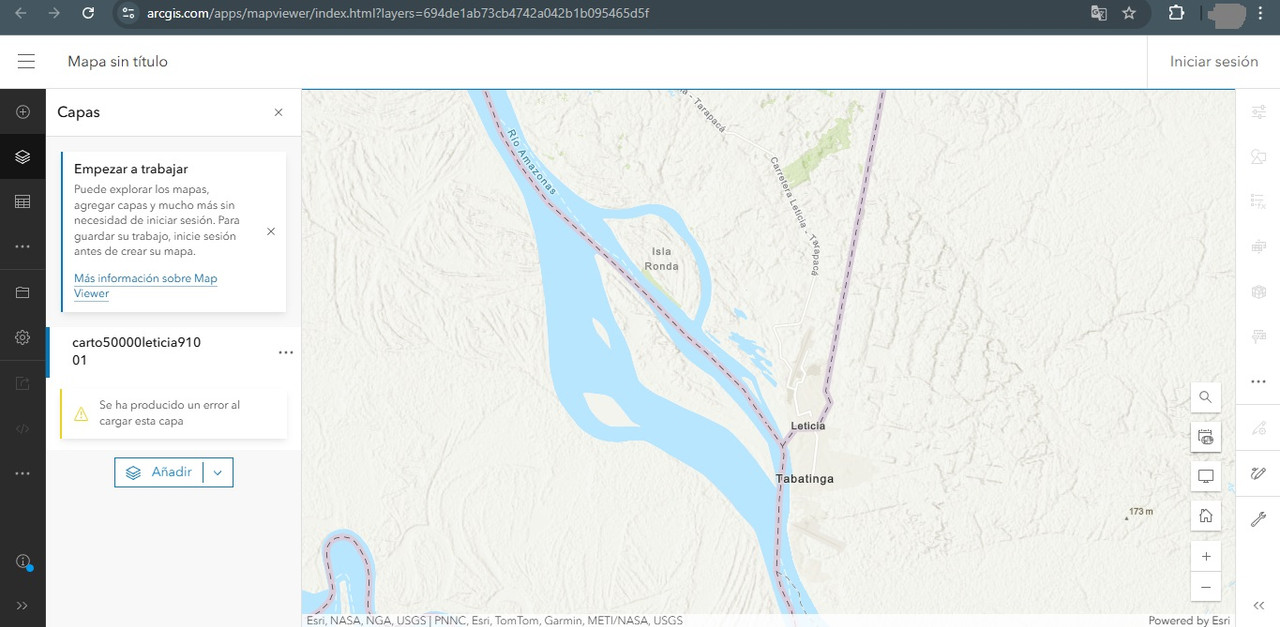Image resolution: width=1280 pixels, height=627 pixels.
Task: Open the wrench map tools icon
Action: click(1259, 518)
